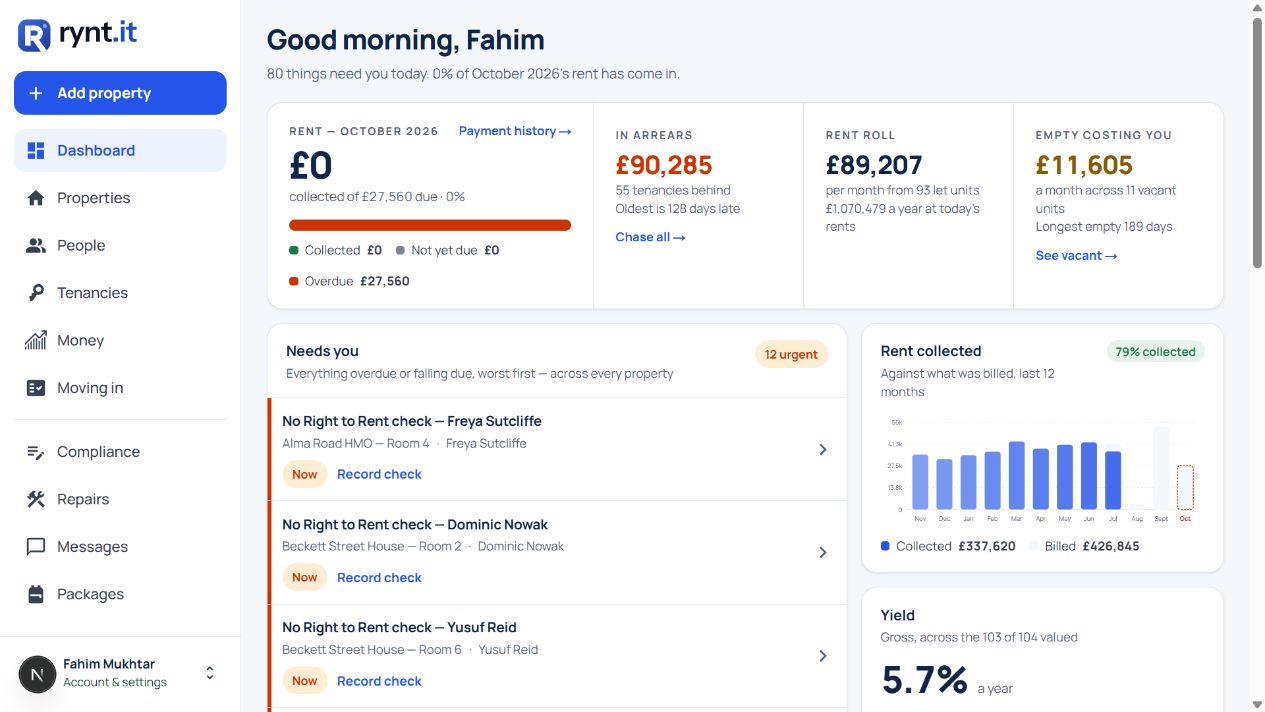Click the Now badge for Yusuf Reid

305,681
